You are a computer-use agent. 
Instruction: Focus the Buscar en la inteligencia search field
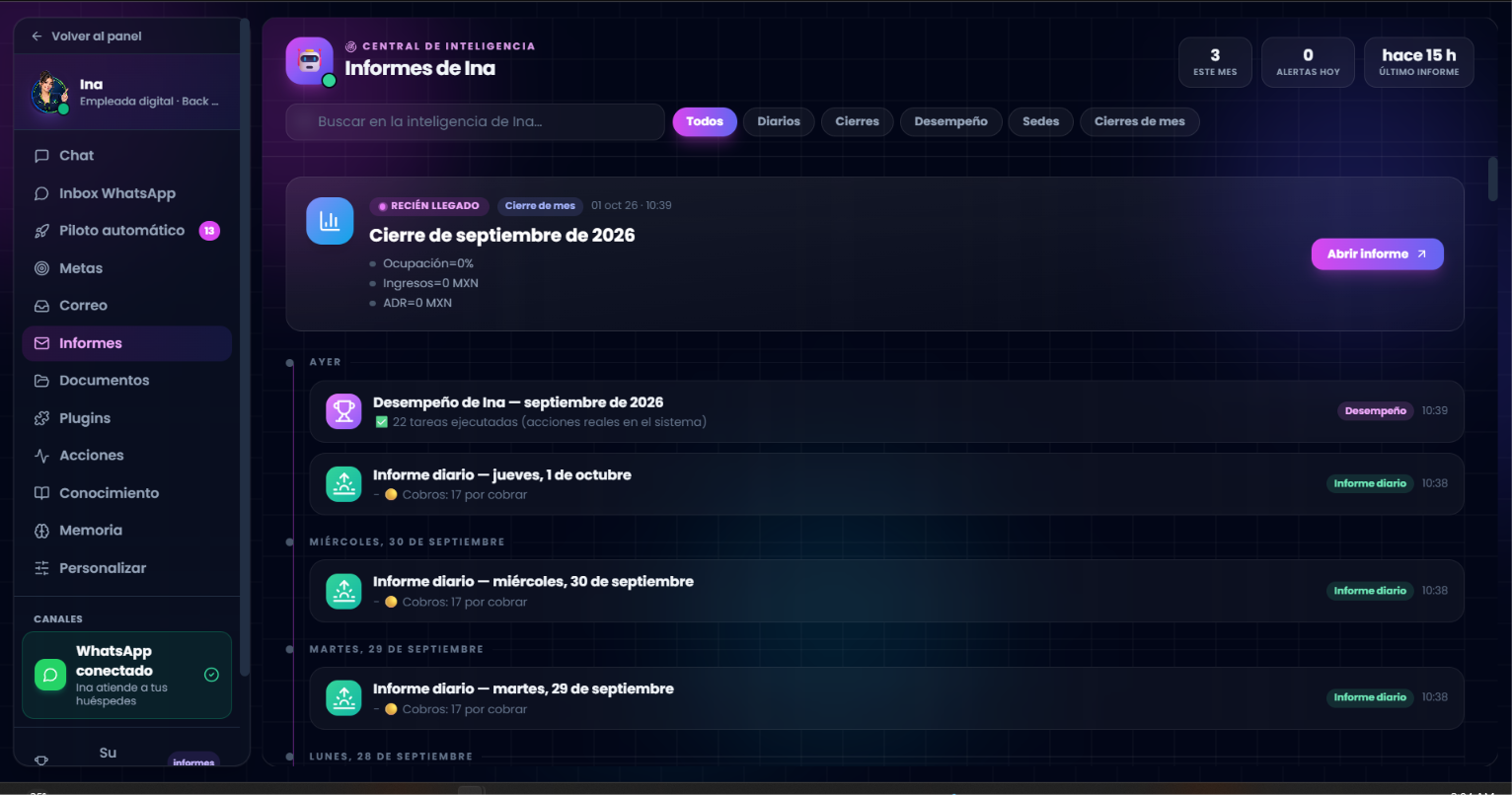coord(475,122)
